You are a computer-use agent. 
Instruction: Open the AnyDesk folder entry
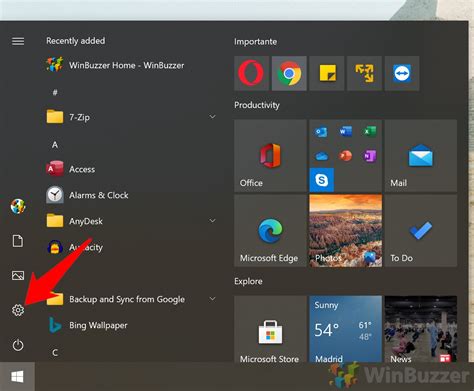coord(132,221)
